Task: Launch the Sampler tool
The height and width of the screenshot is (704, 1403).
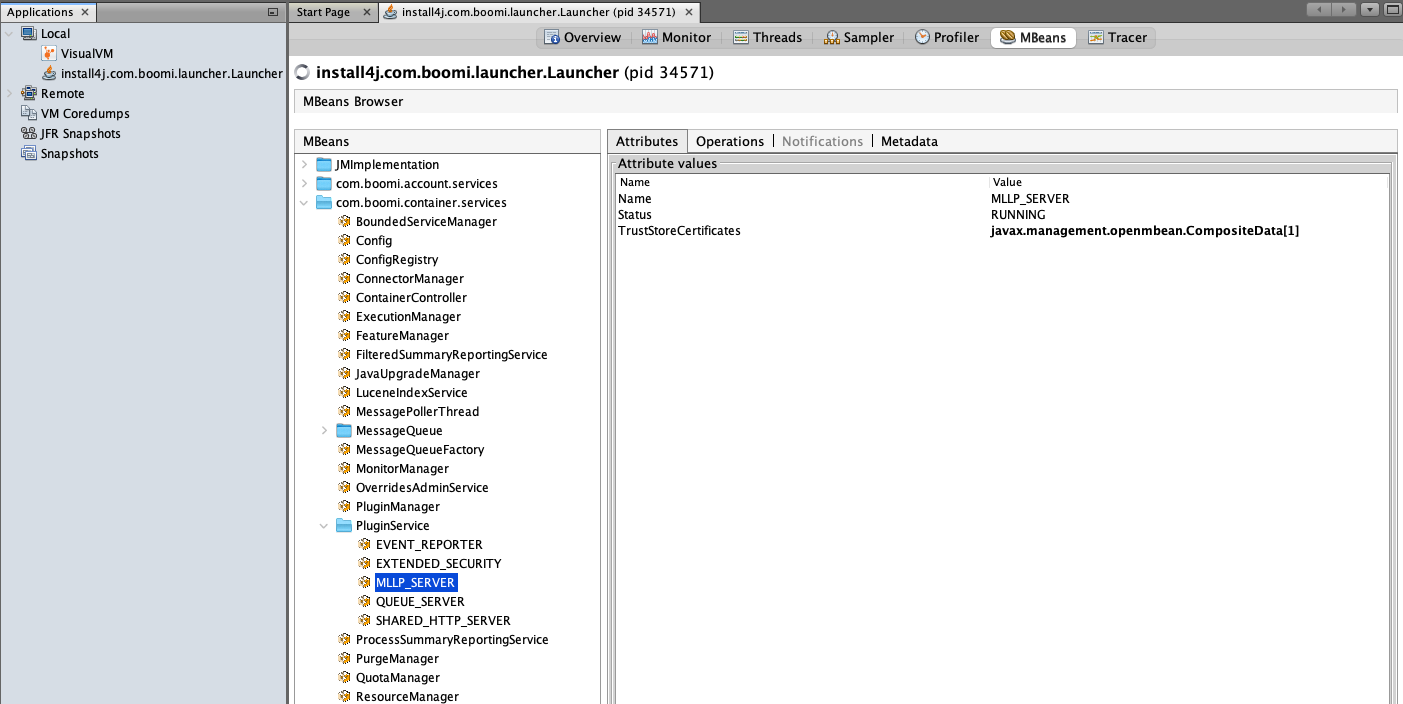Action: tap(860, 36)
